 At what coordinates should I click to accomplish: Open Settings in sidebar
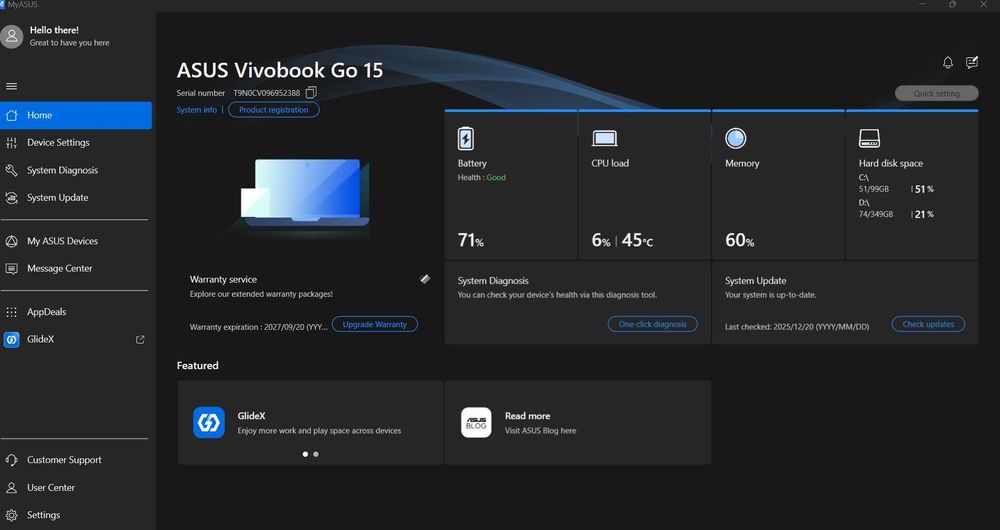(76, 515)
